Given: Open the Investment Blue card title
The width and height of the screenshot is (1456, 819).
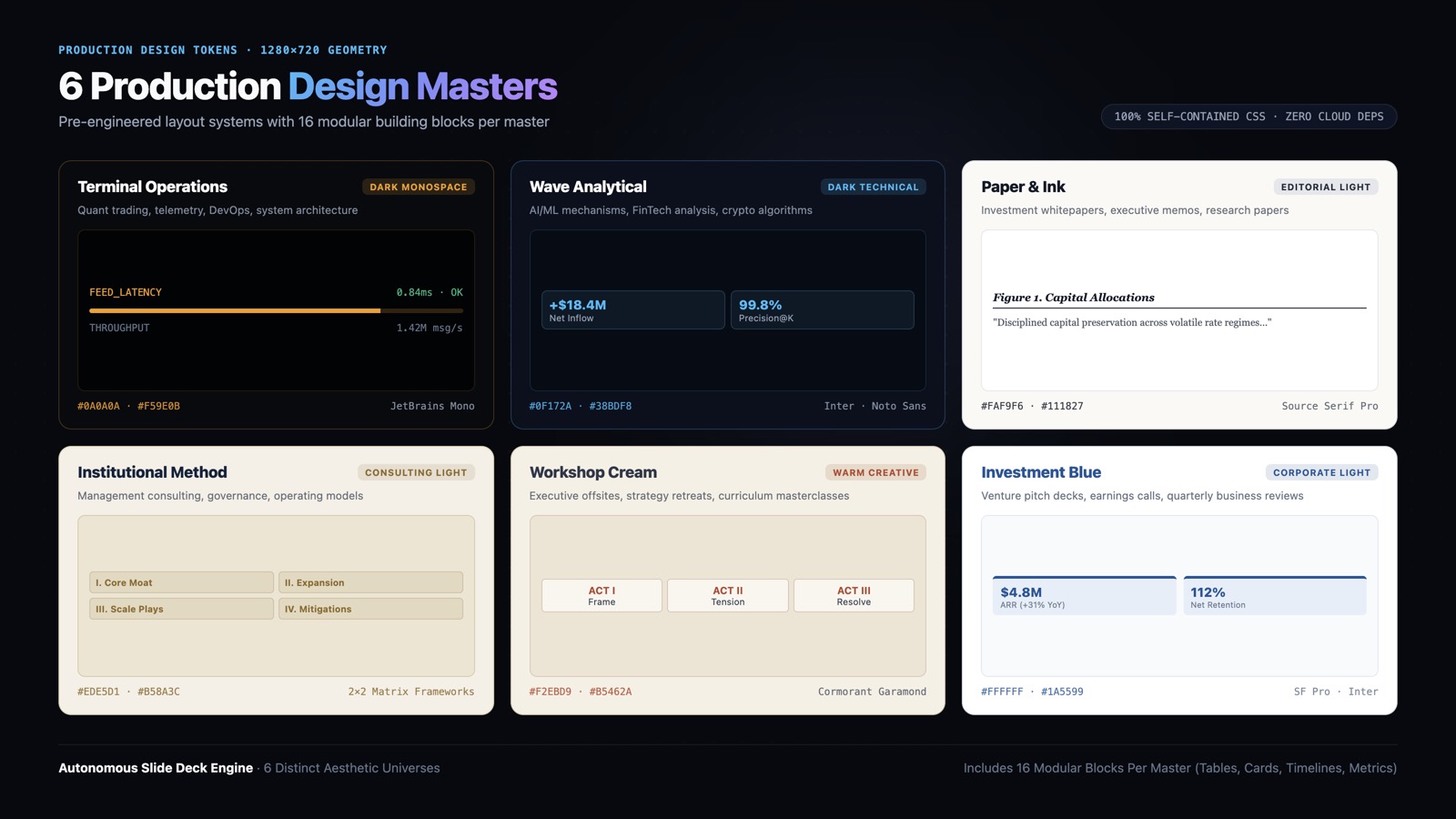Looking at the screenshot, I should pyautogui.click(x=1041, y=472).
